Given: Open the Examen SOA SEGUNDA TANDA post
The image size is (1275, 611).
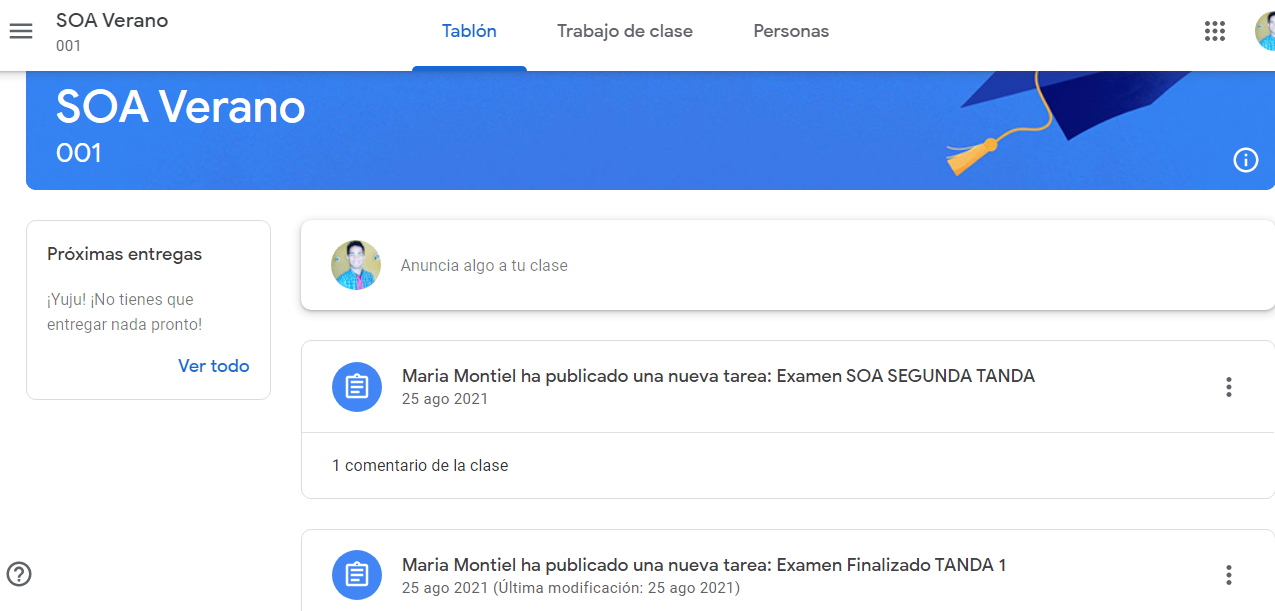Looking at the screenshot, I should 718,376.
